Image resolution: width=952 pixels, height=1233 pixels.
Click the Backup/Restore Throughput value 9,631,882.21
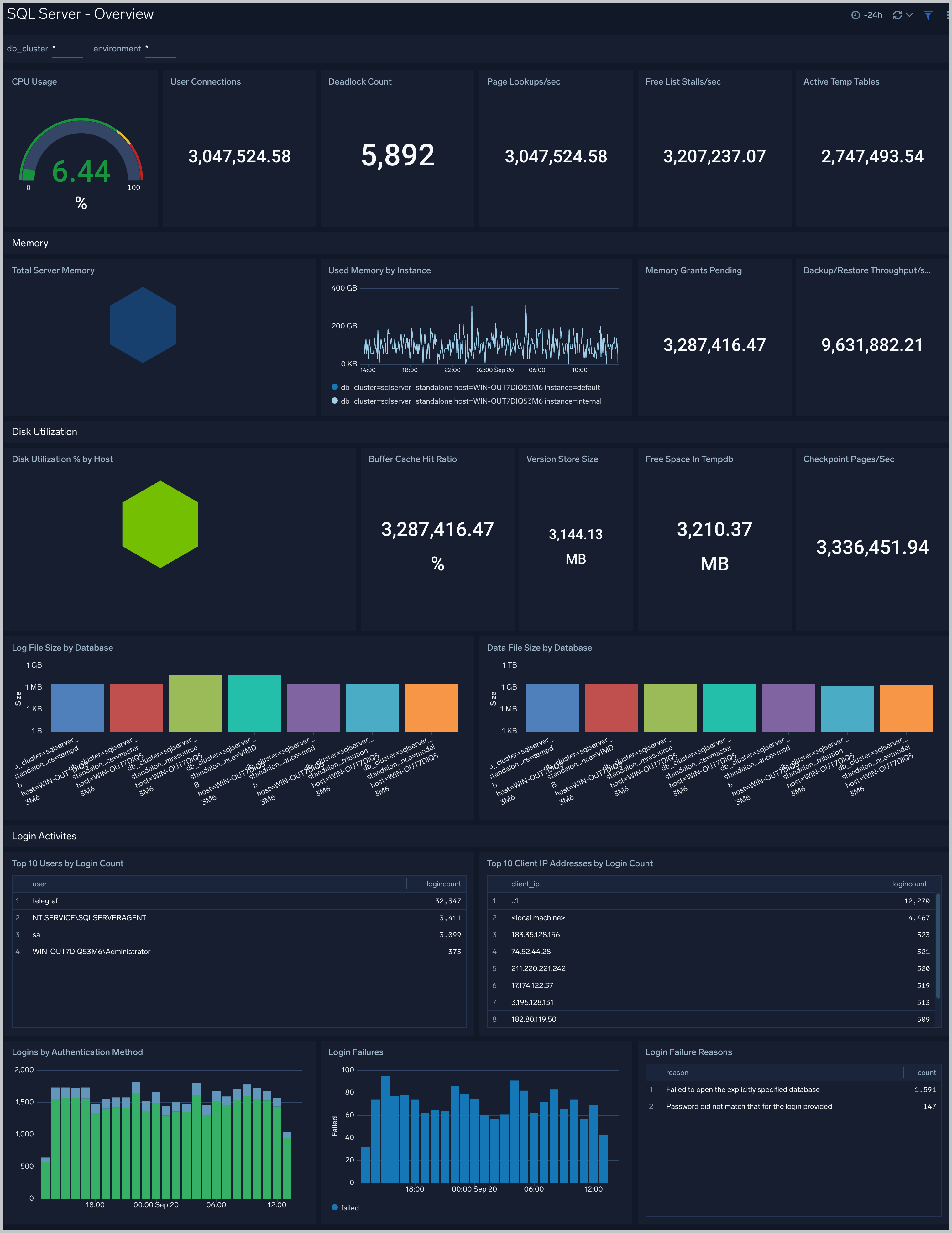click(872, 345)
